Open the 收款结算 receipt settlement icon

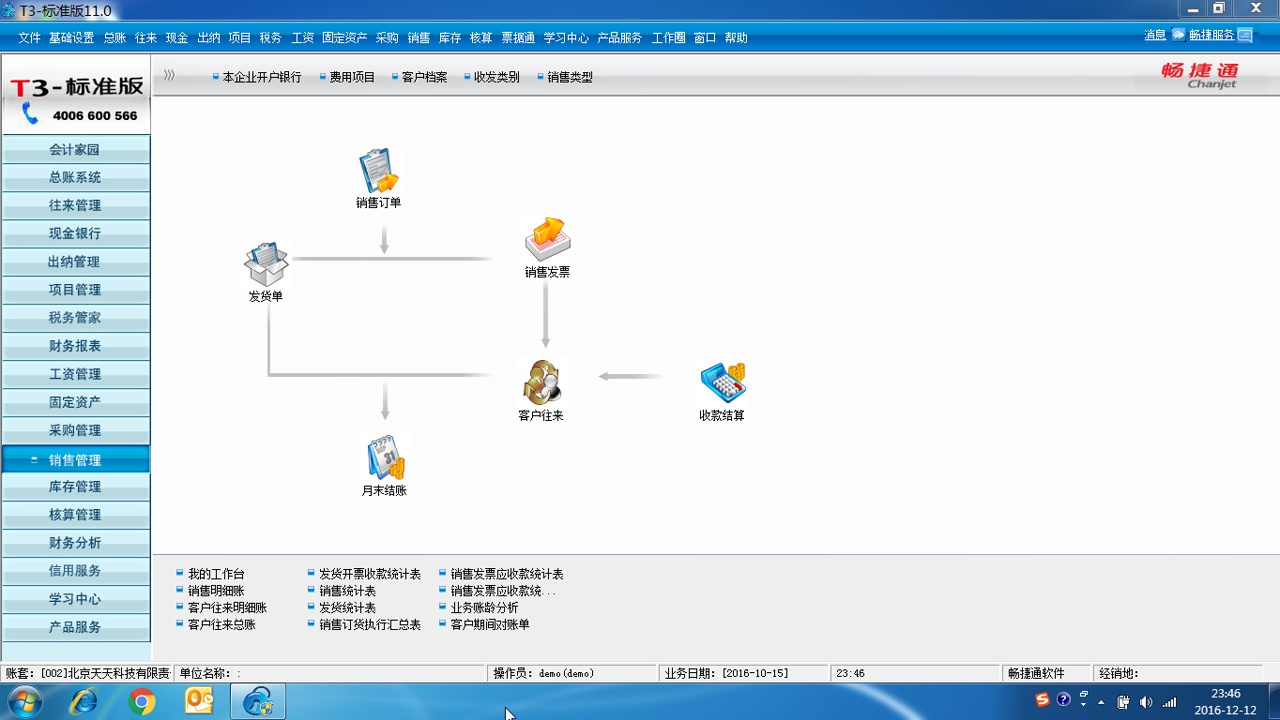point(722,383)
